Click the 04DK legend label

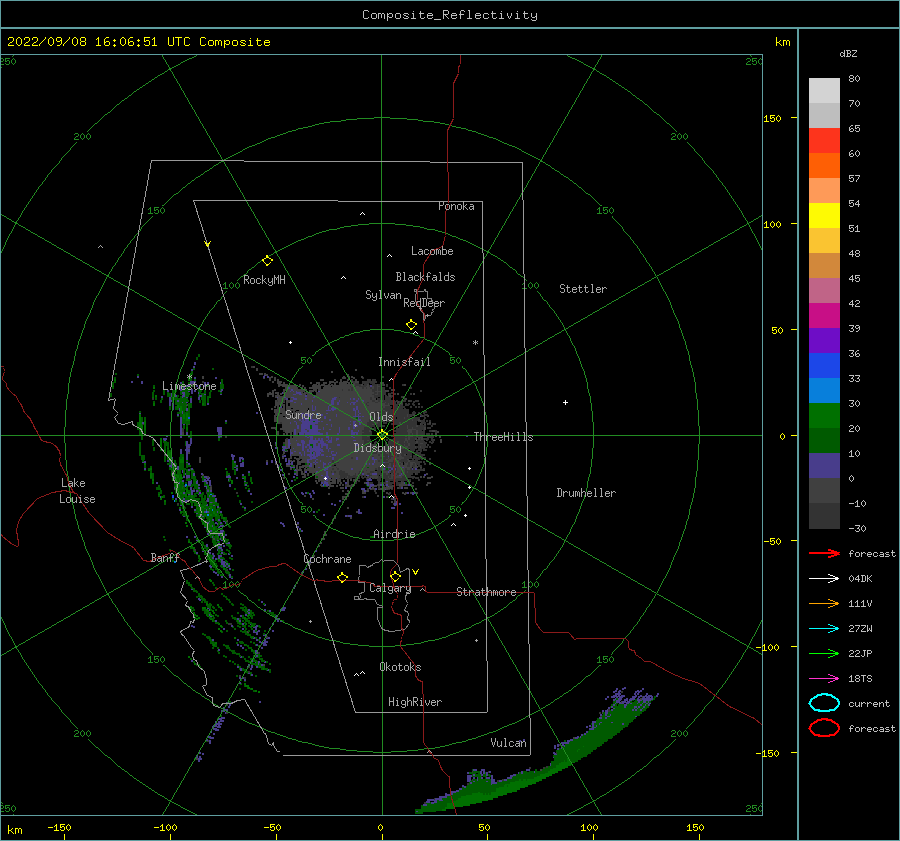coord(860,579)
